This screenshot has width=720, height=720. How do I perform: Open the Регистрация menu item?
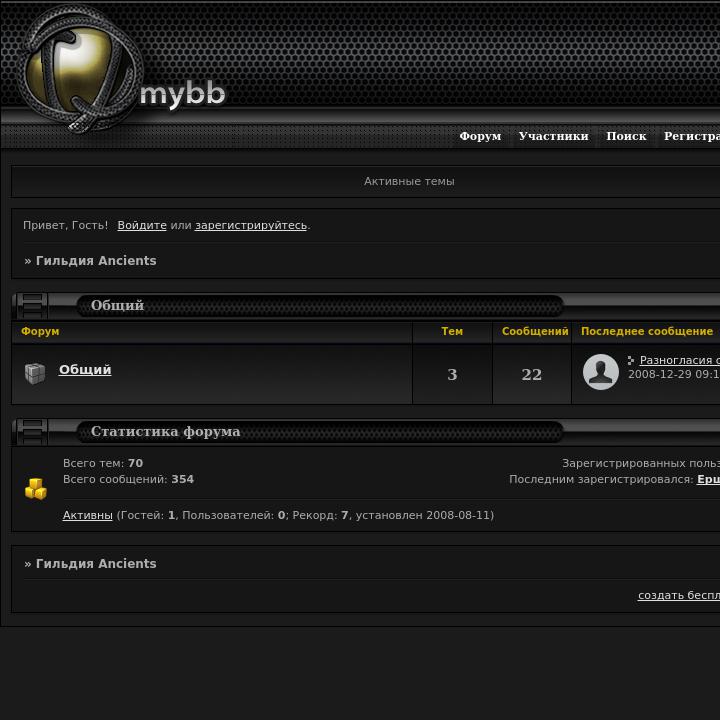[x=692, y=136]
